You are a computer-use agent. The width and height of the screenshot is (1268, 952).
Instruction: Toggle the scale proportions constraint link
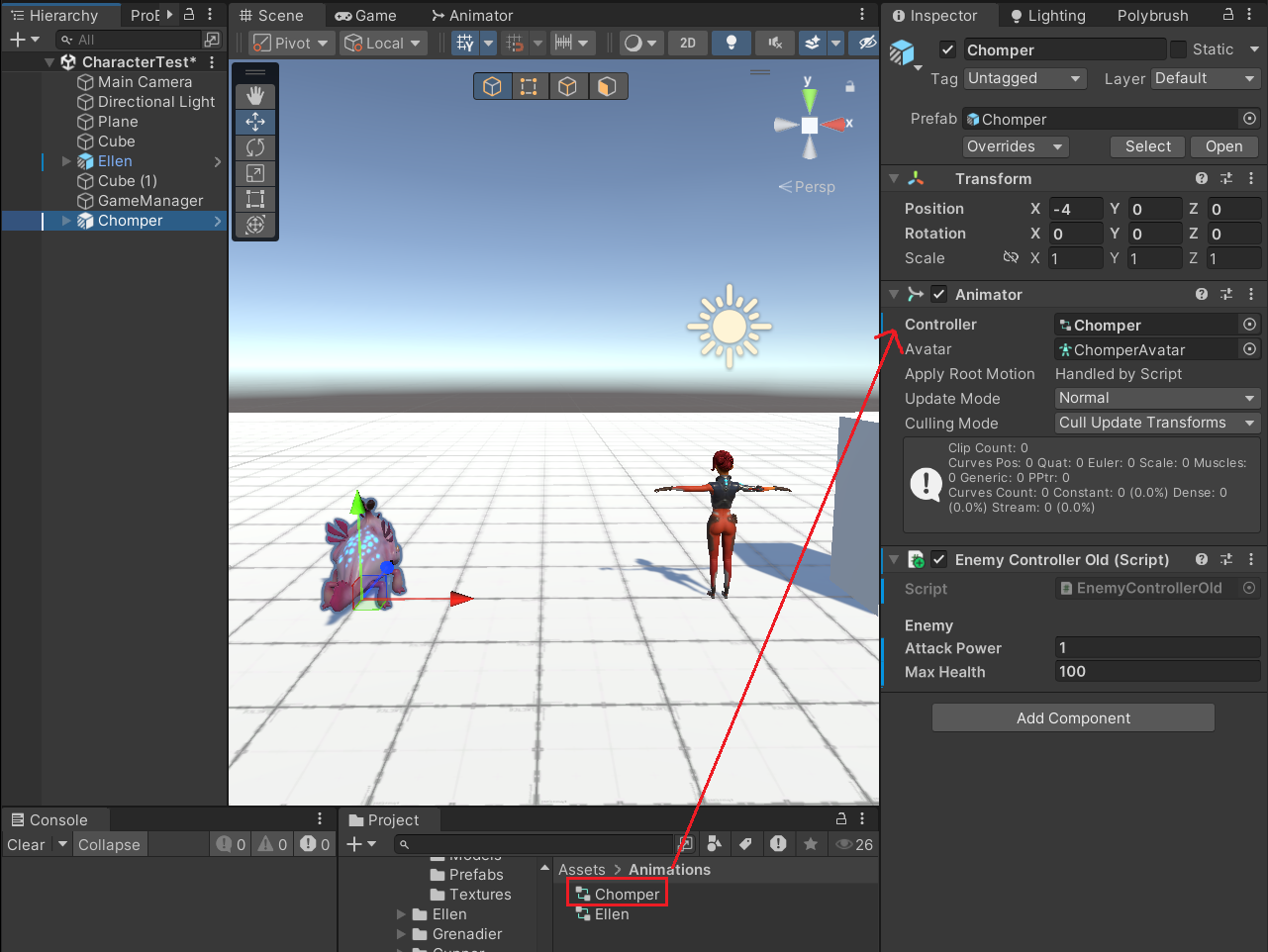pos(1011,257)
